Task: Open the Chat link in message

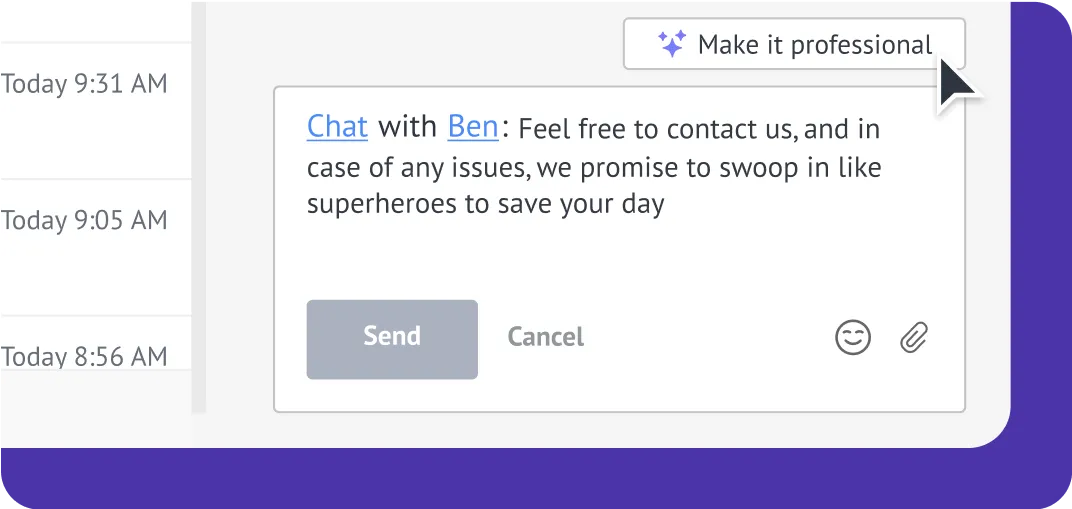Action: (x=337, y=127)
